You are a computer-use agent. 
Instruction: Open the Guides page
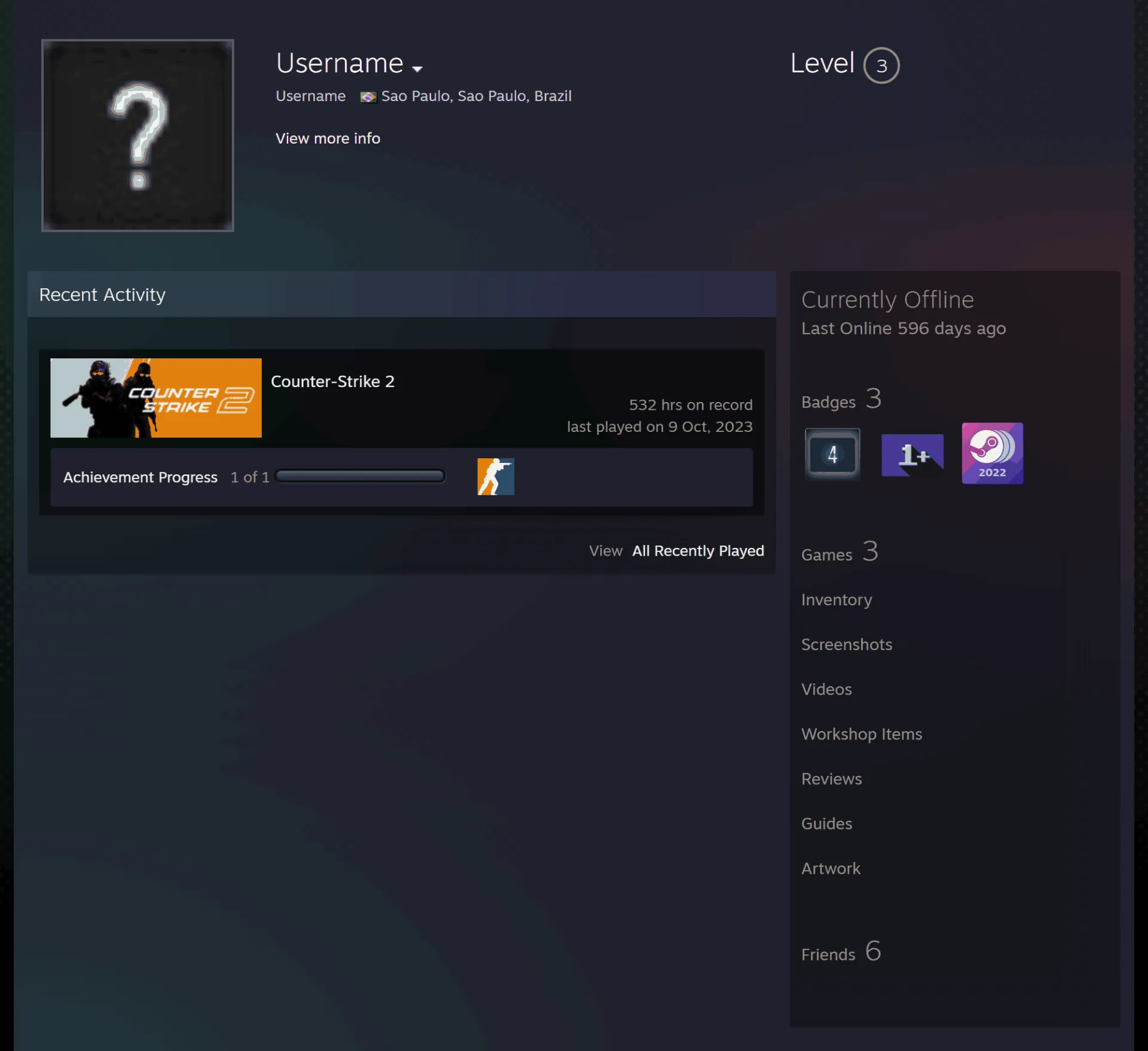tap(826, 824)
